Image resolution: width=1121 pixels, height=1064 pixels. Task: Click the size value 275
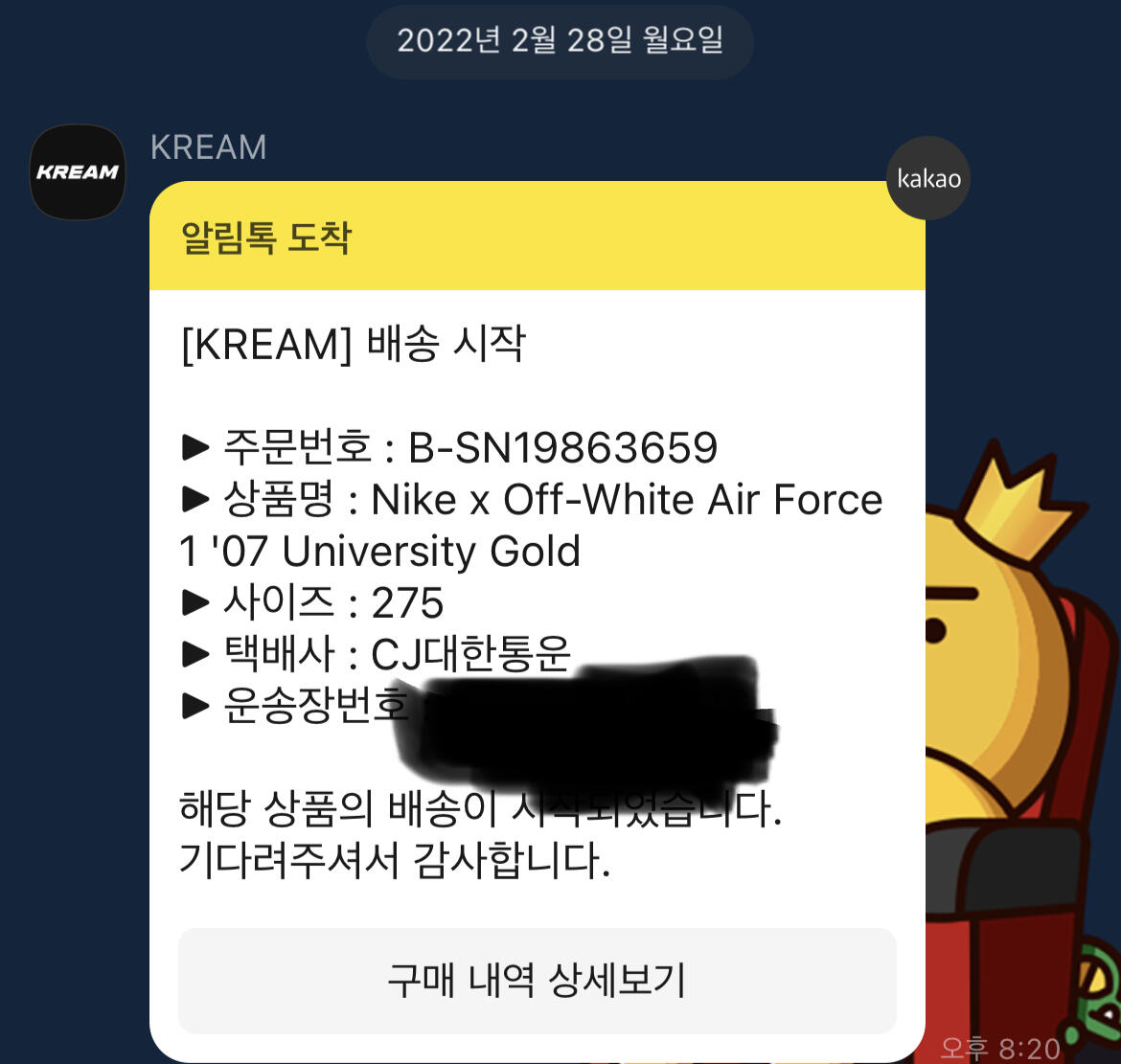407,602
